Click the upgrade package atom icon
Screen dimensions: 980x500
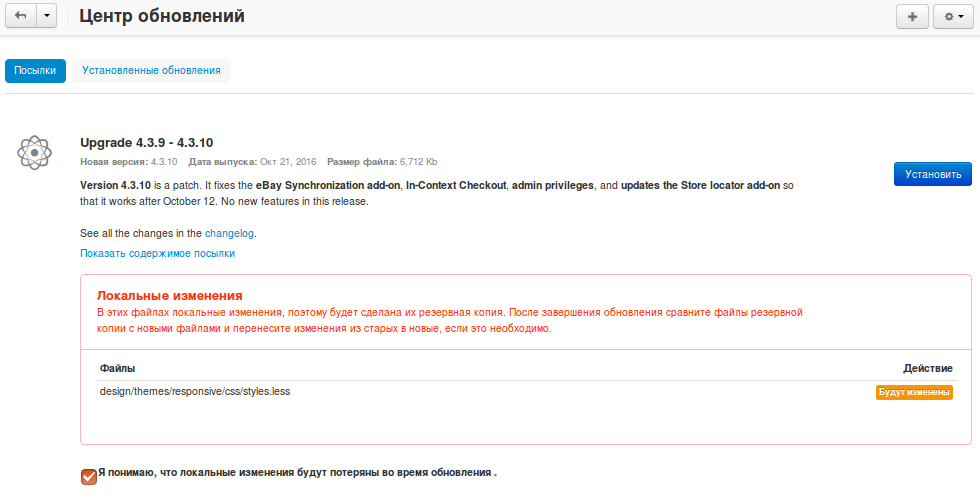pyautogui.click(x=34, y=152)
